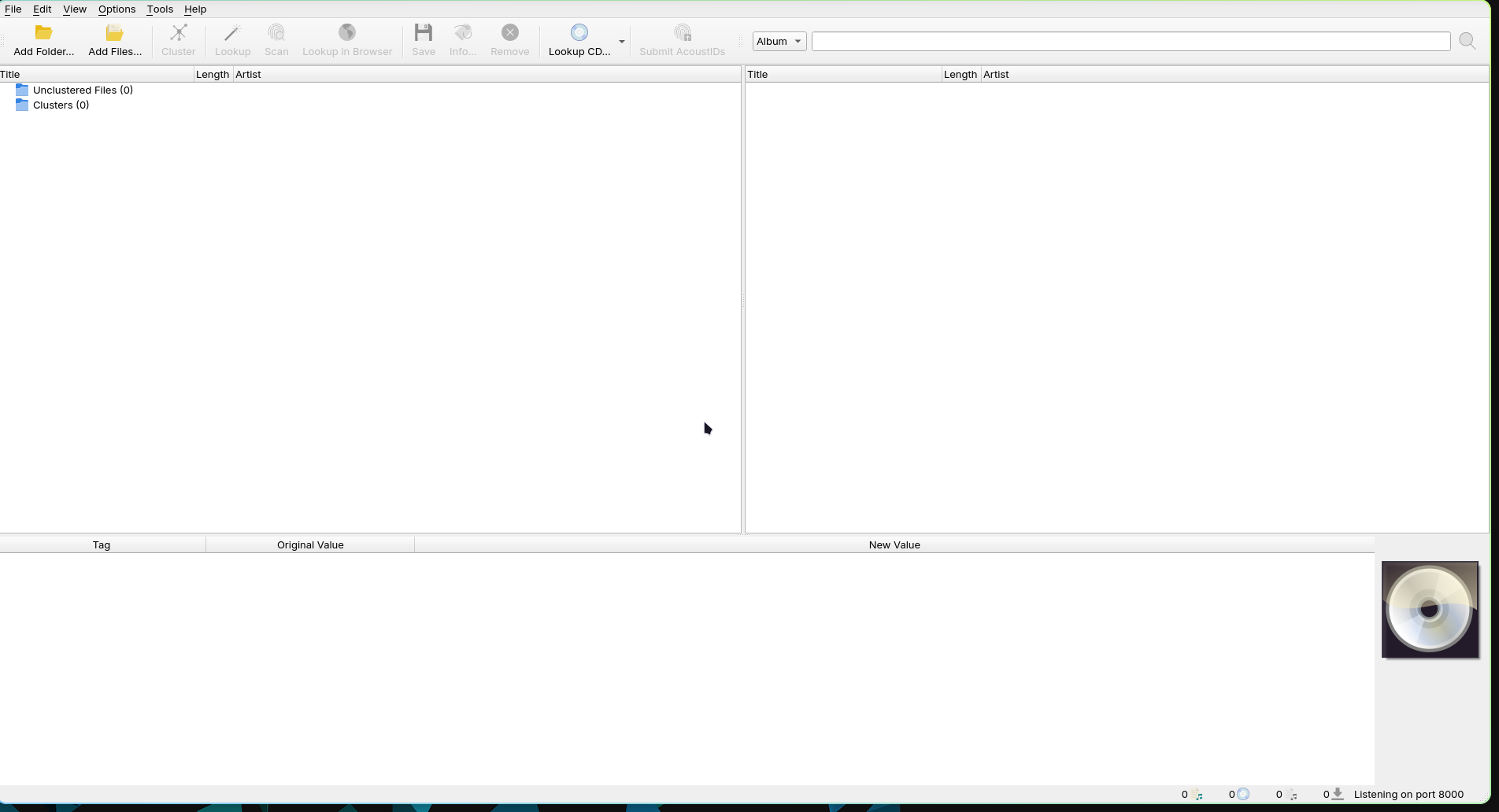1499x812 pixels.
Task: Click the cover art CD thumbnail
Action: pos(1430,610)
